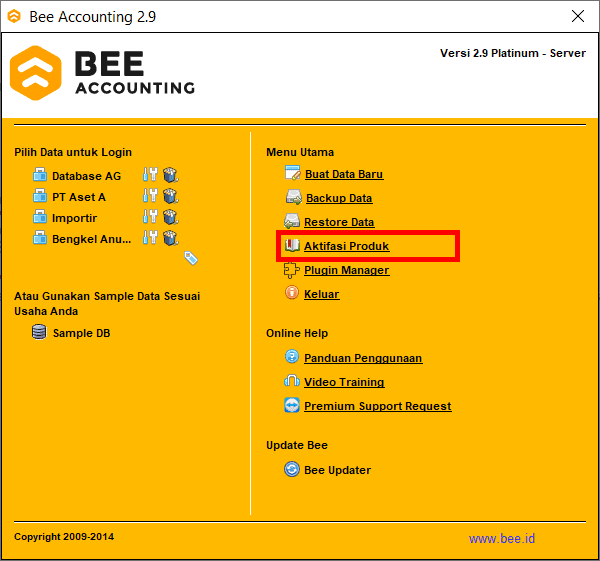
Task: Open the Buat Data Baru link
Action: click(x=344, y=174)
